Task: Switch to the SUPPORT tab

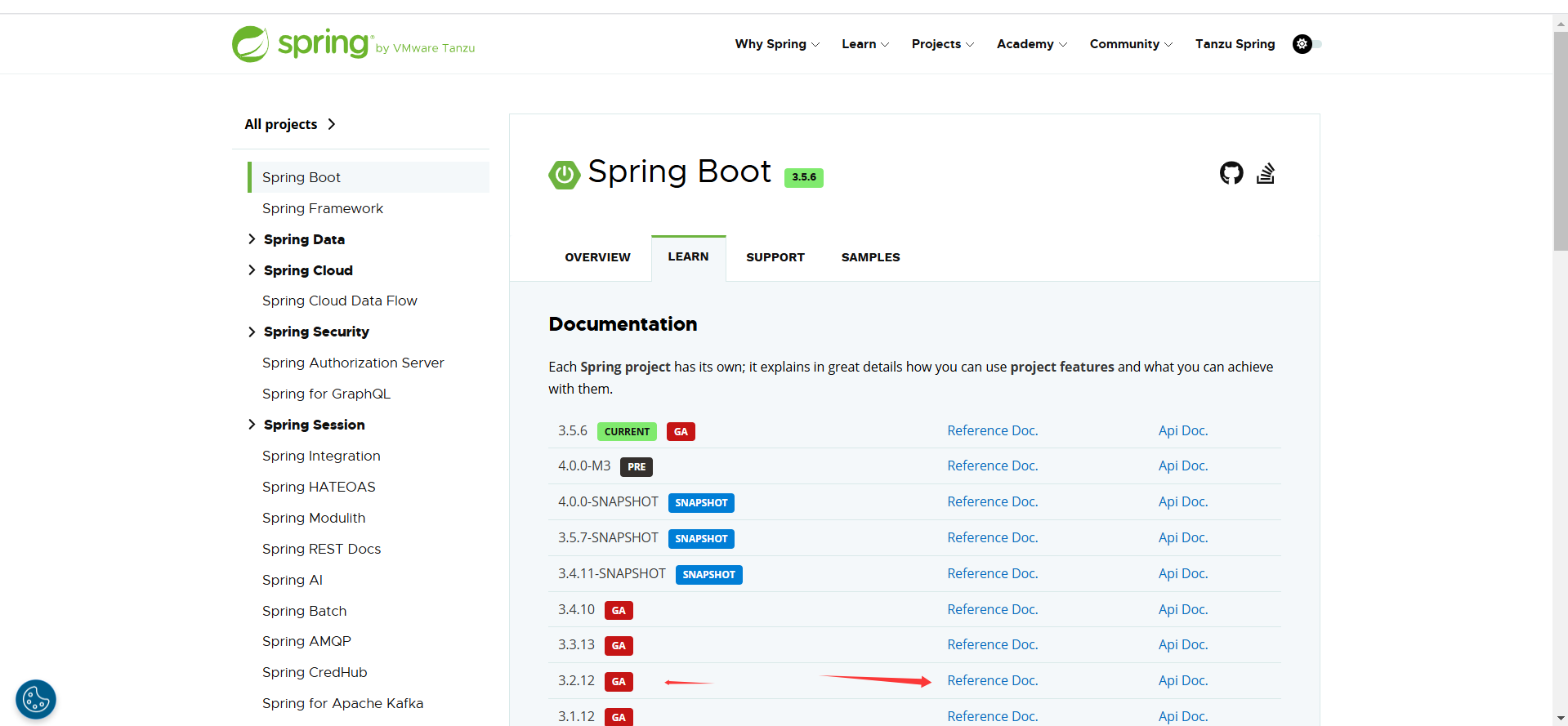Action: (x=775, y=257)
